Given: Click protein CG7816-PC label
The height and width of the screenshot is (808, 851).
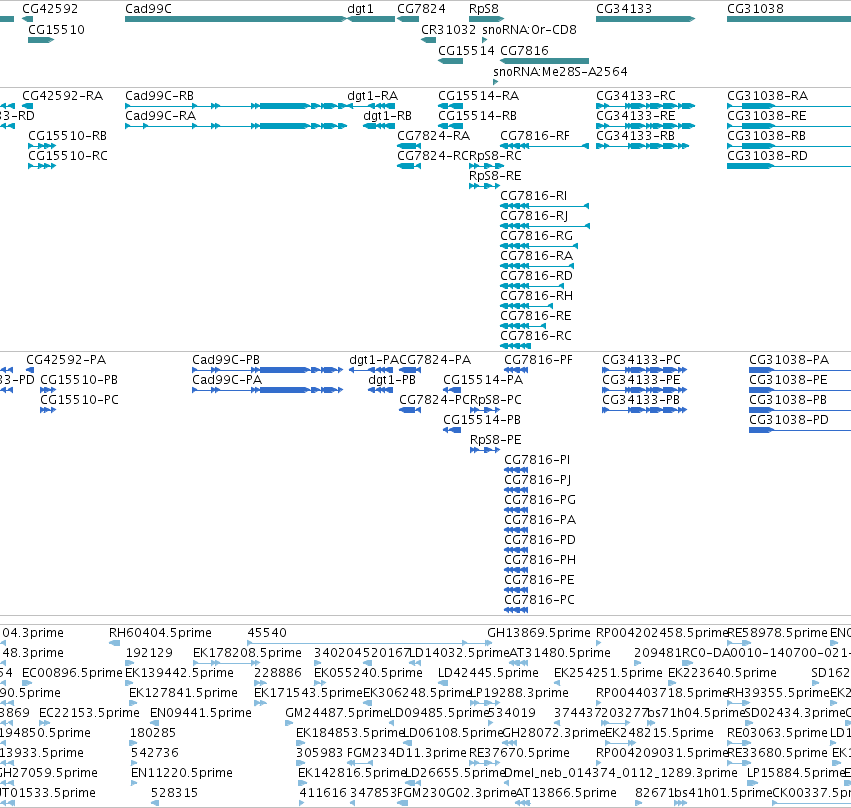Looking at the screenshot, I should click(539, 600).
